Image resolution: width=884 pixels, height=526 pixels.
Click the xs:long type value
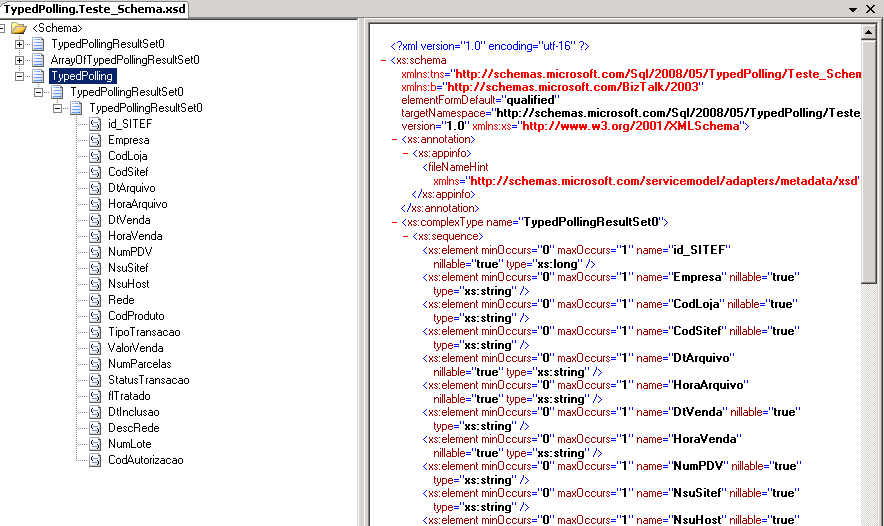coord(558,264)
